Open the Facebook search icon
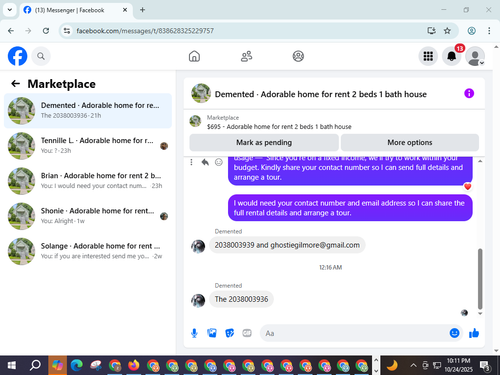Screen dimensions: 500x375 41,56
